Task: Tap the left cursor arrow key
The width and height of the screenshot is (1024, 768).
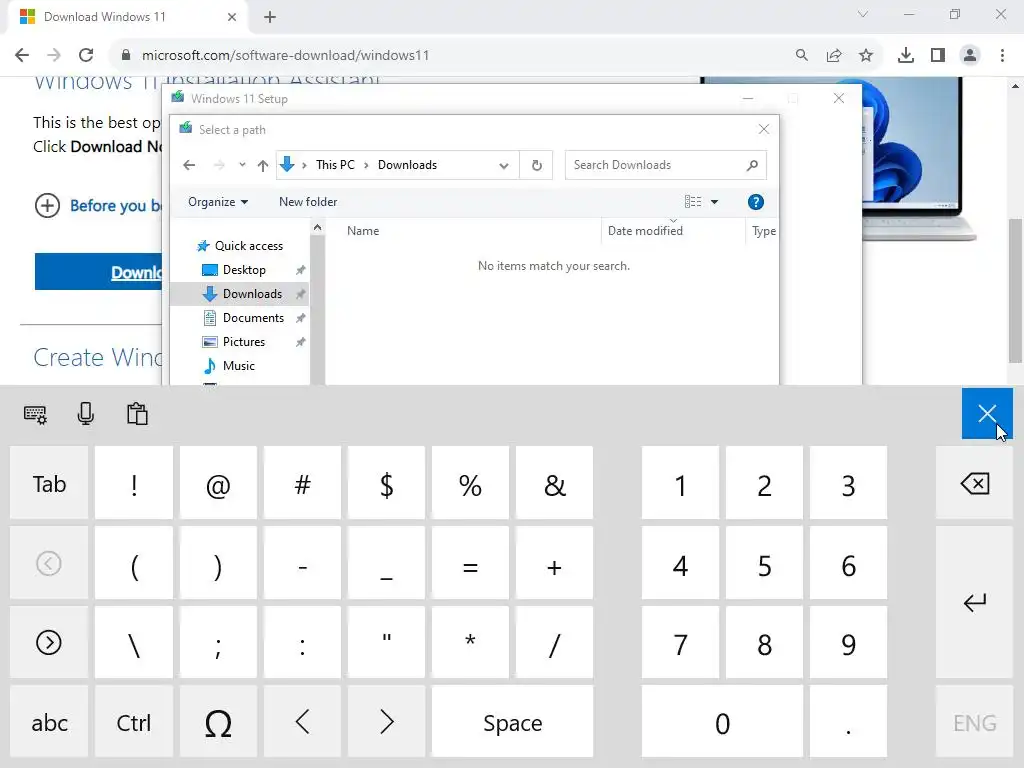Action: [x=302, y=722]
